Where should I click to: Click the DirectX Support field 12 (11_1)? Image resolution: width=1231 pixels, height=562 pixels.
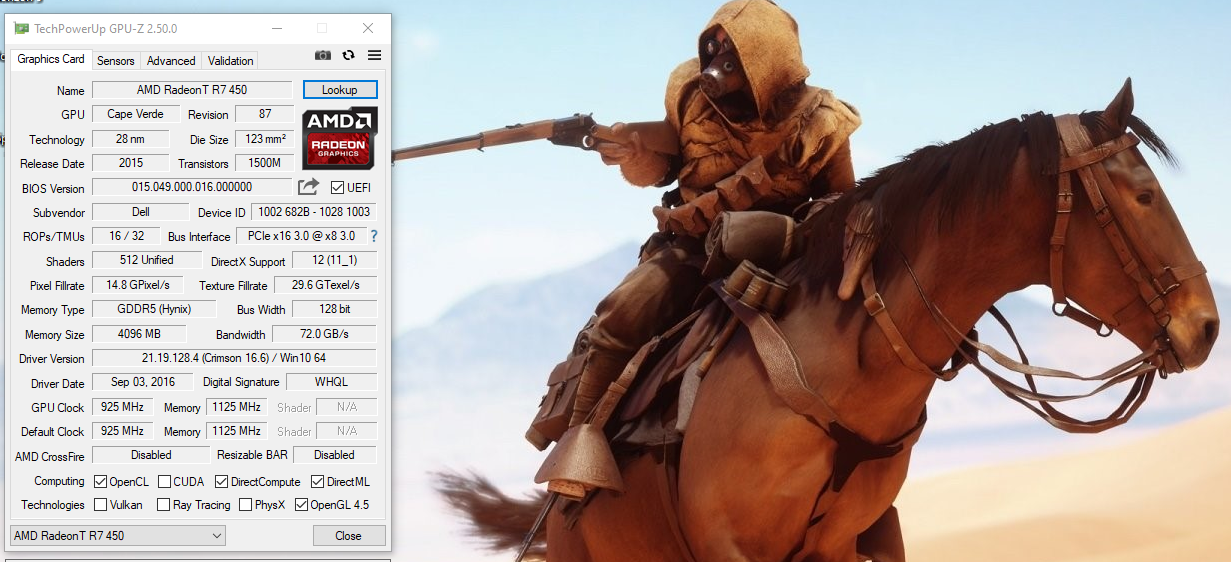point(334,261)
